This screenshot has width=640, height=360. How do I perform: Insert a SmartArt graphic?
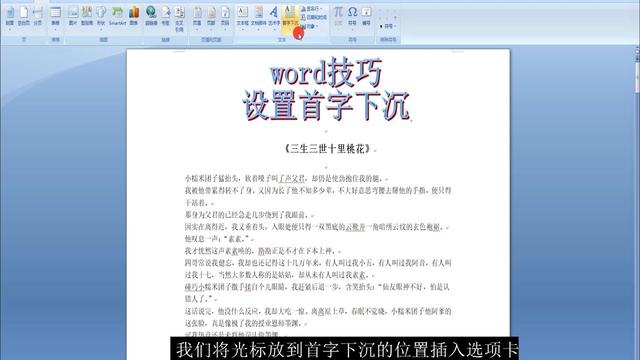(x=118, y=17)
